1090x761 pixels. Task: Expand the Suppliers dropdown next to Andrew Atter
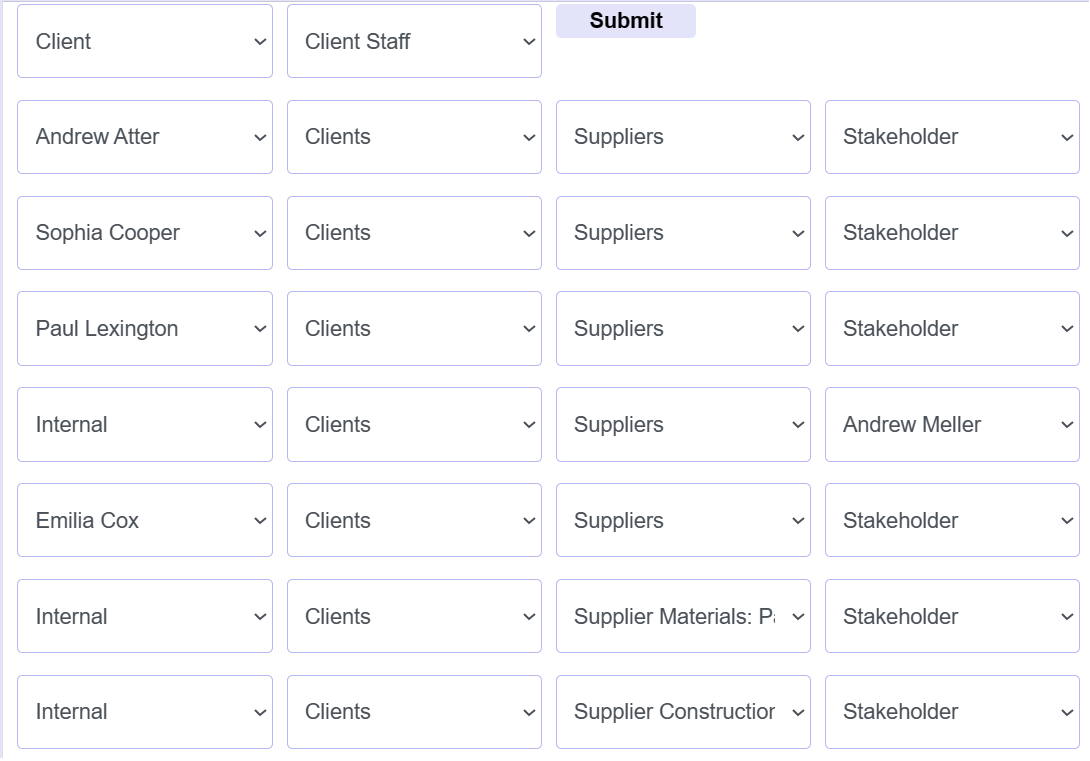tap(683, 137)
